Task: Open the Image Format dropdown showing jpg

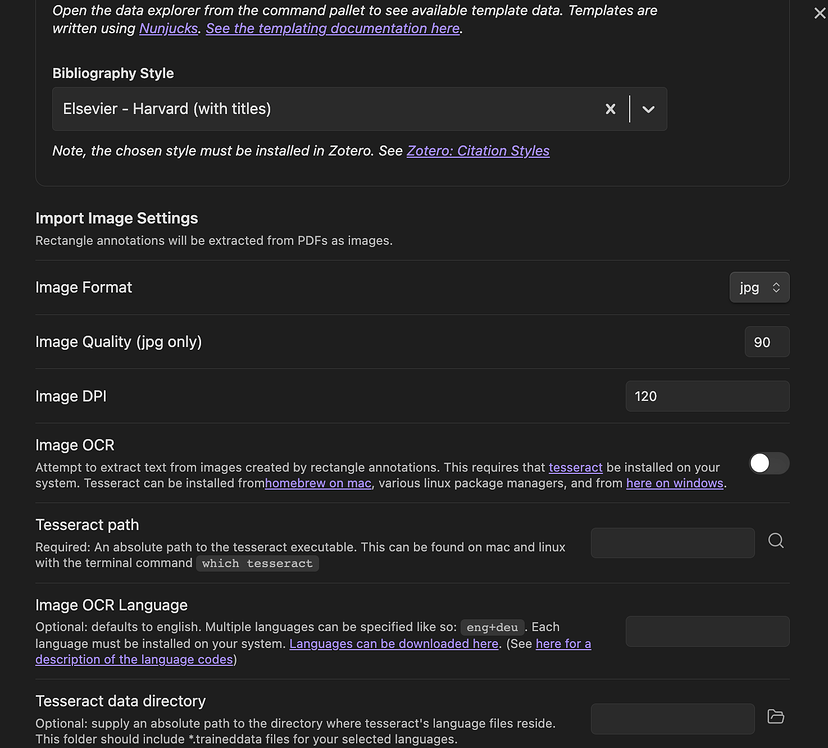Action: point(759,287)
